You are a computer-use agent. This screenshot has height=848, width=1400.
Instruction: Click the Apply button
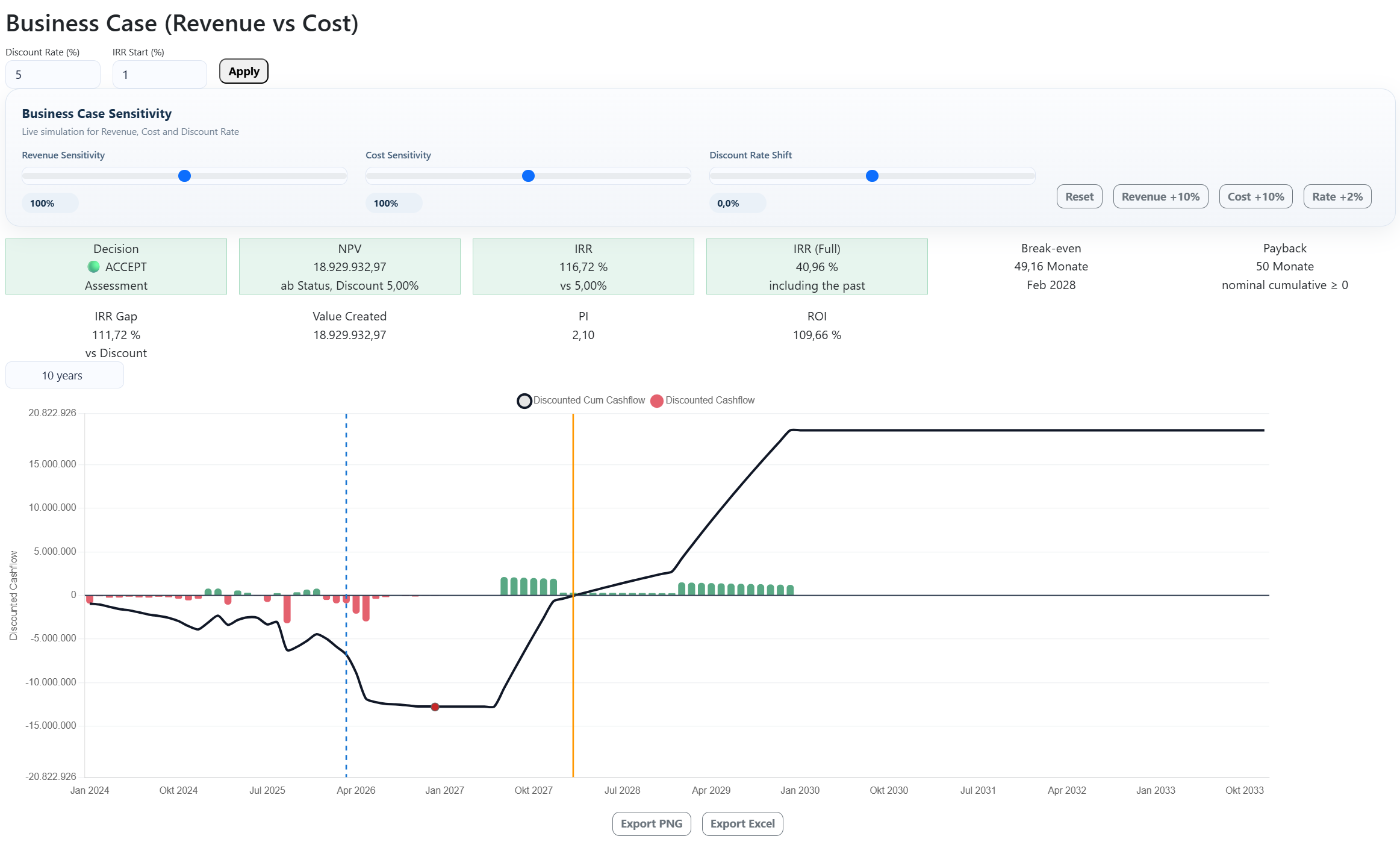pyautogui.click(x=243, y=71)
